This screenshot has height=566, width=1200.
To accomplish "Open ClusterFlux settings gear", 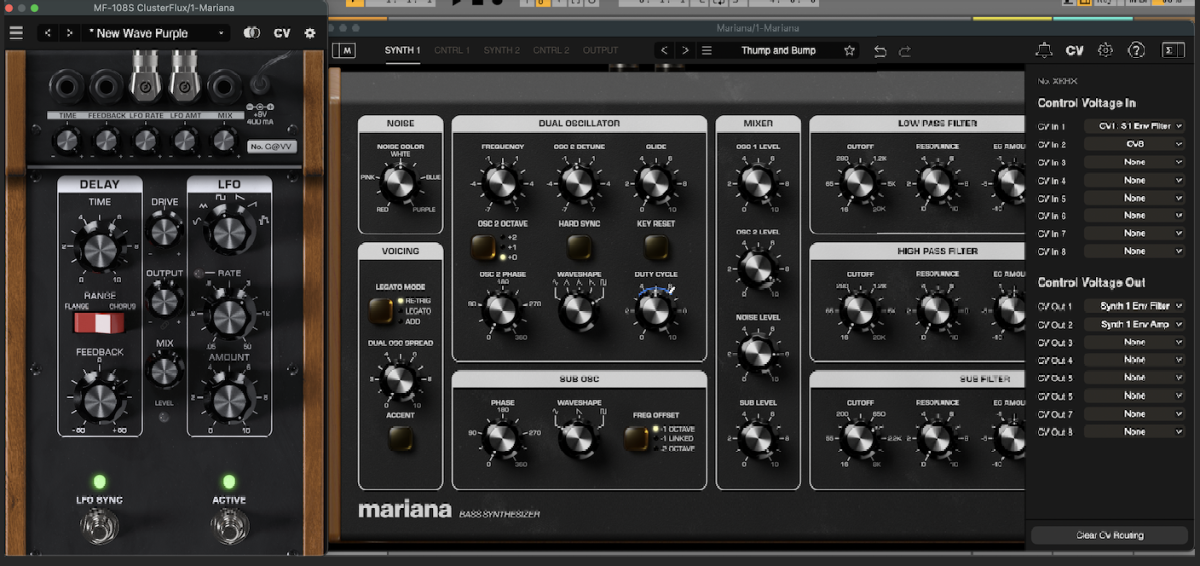I will point(310,33).
